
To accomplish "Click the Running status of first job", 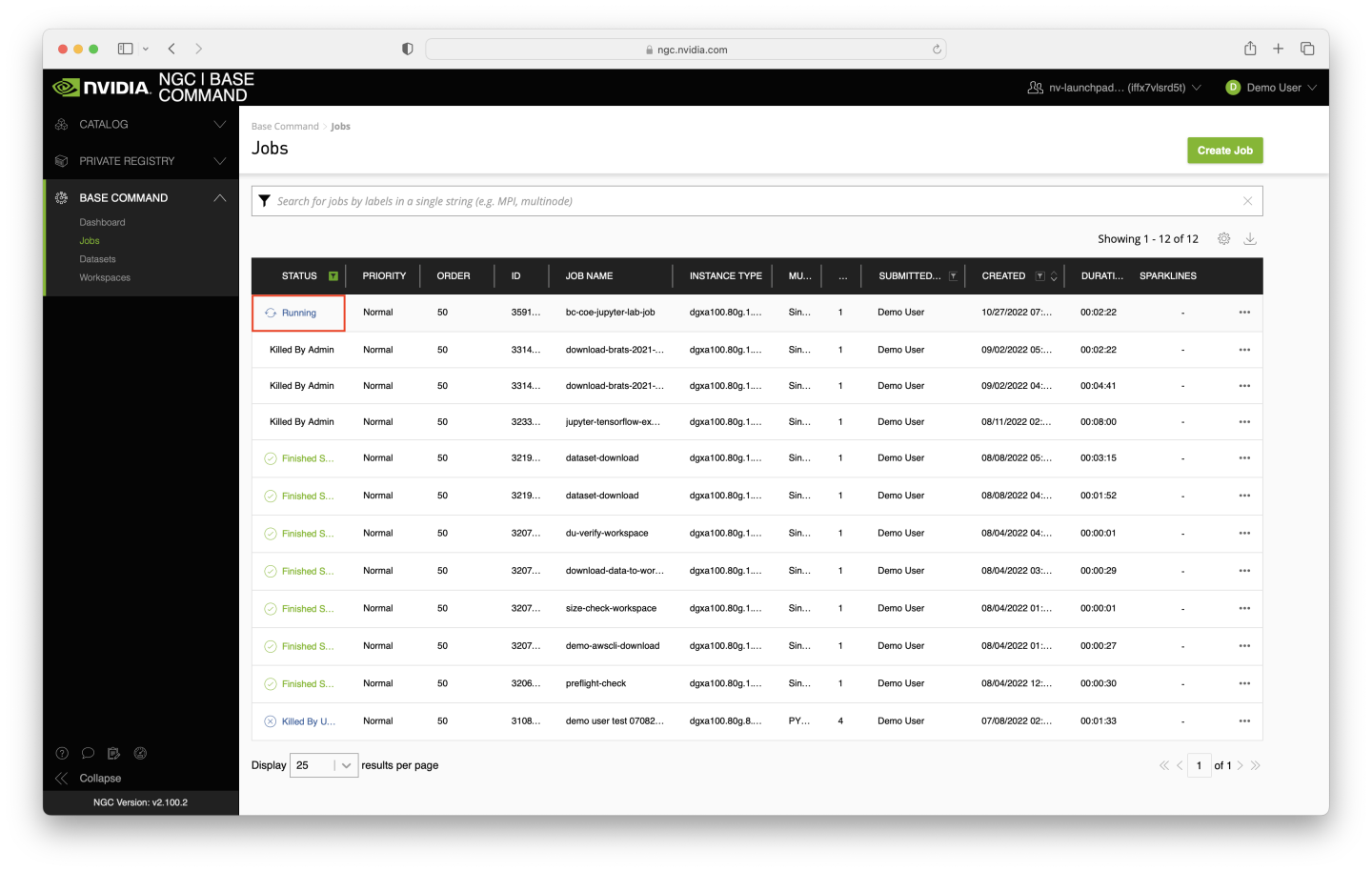I will [298, 314].
